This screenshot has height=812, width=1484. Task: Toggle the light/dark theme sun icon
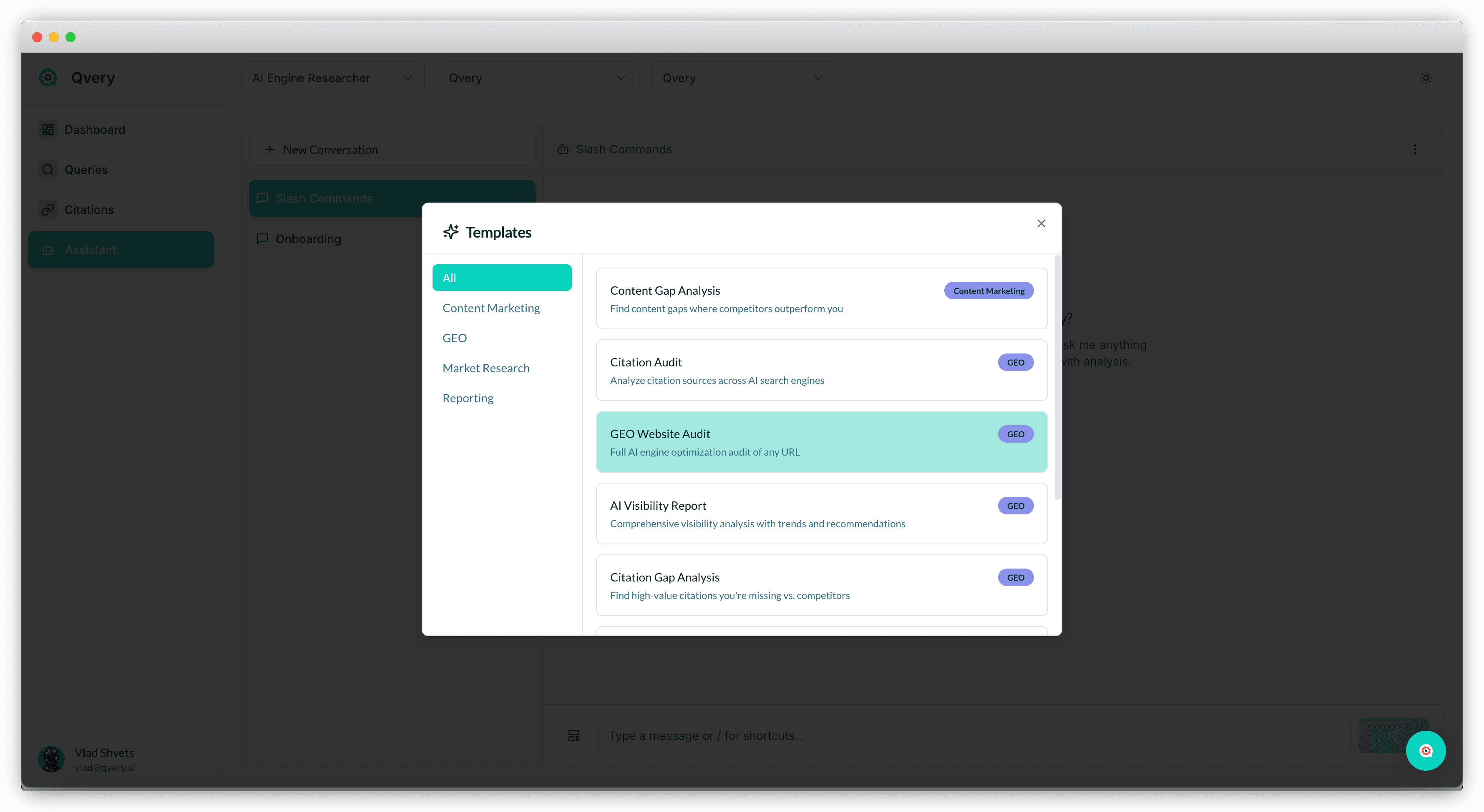[1426, 78]
